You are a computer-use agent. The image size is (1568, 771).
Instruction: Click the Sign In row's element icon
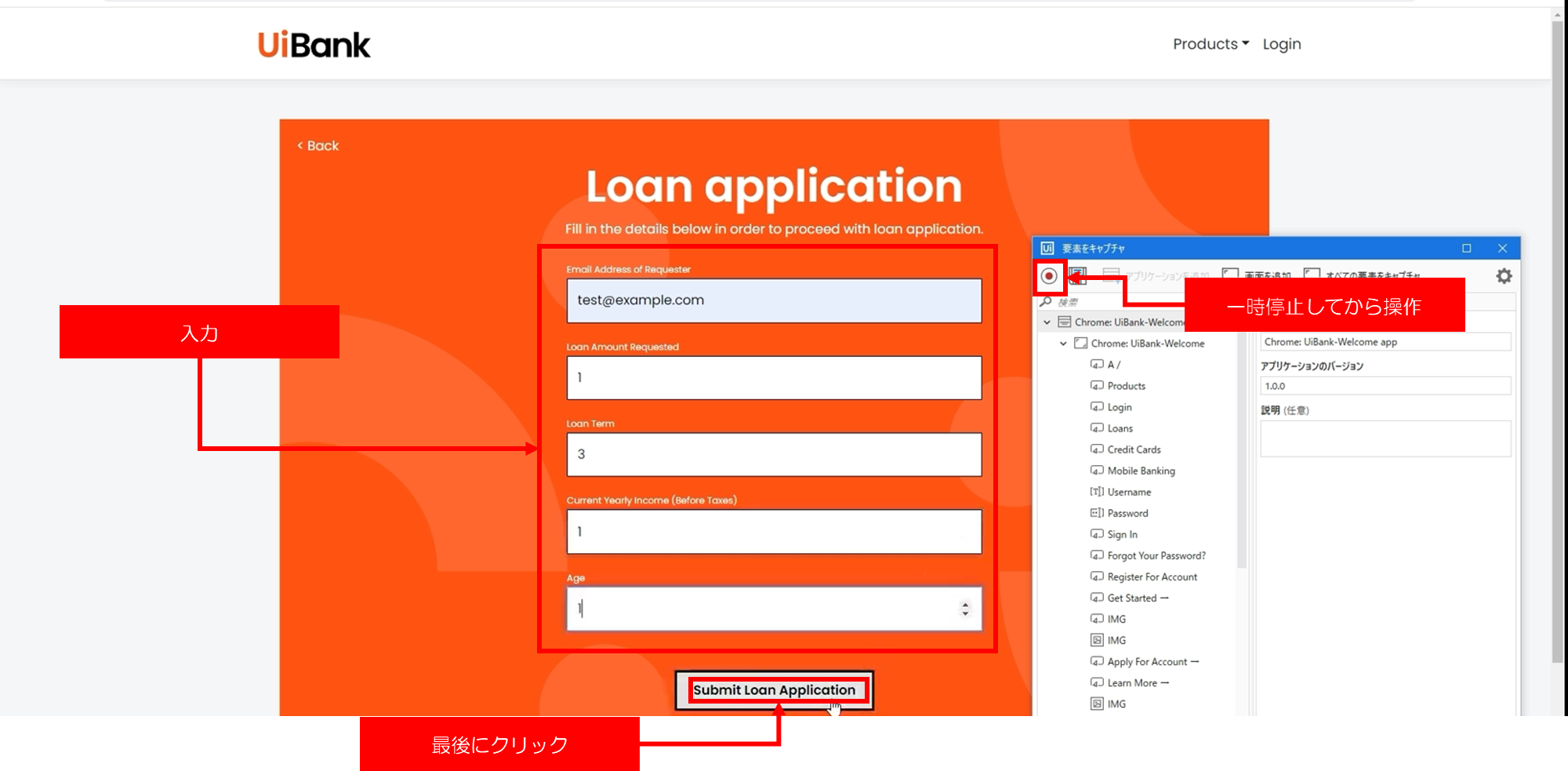[1097, 534]
